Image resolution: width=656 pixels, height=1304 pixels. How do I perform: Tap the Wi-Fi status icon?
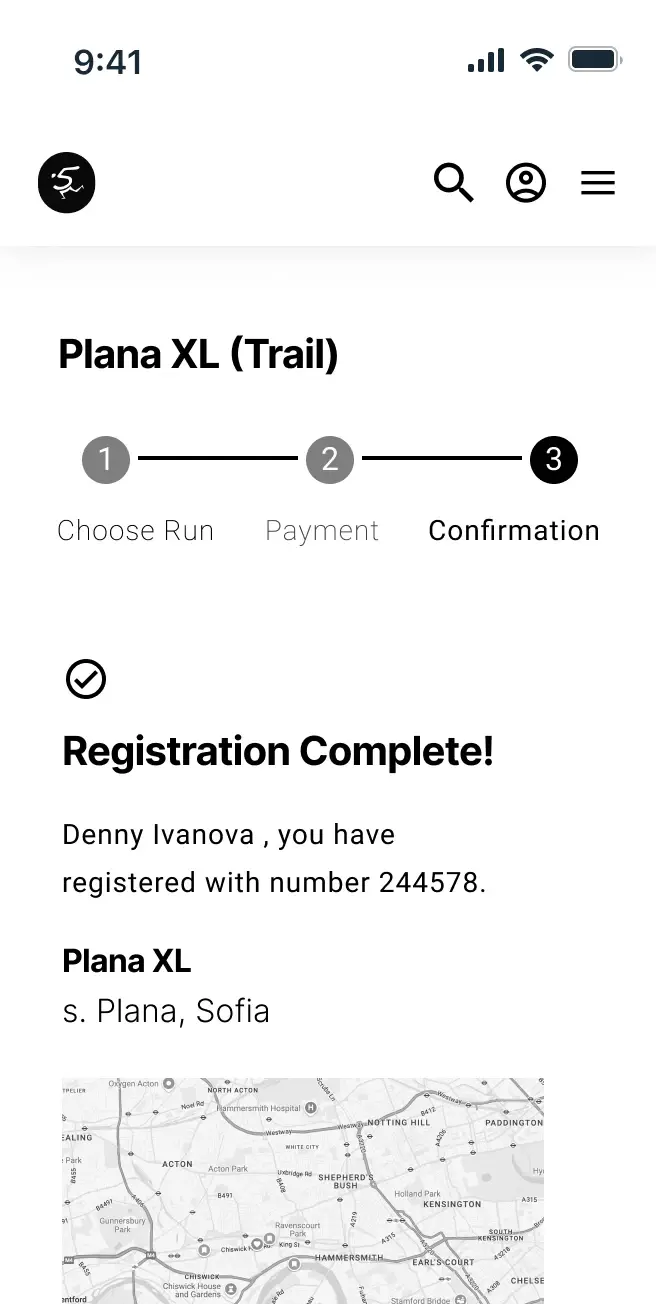tap(537, 61)
